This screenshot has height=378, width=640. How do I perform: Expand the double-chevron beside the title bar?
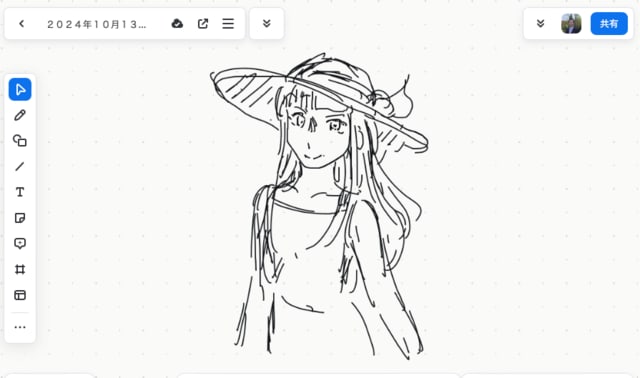(x=267, y=24)
